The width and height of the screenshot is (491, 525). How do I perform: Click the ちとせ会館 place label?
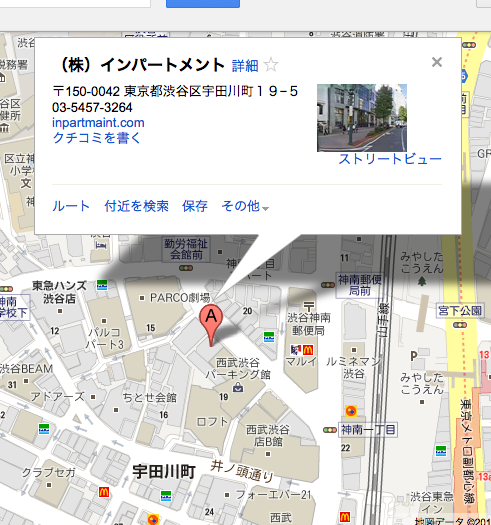point(149,398)
